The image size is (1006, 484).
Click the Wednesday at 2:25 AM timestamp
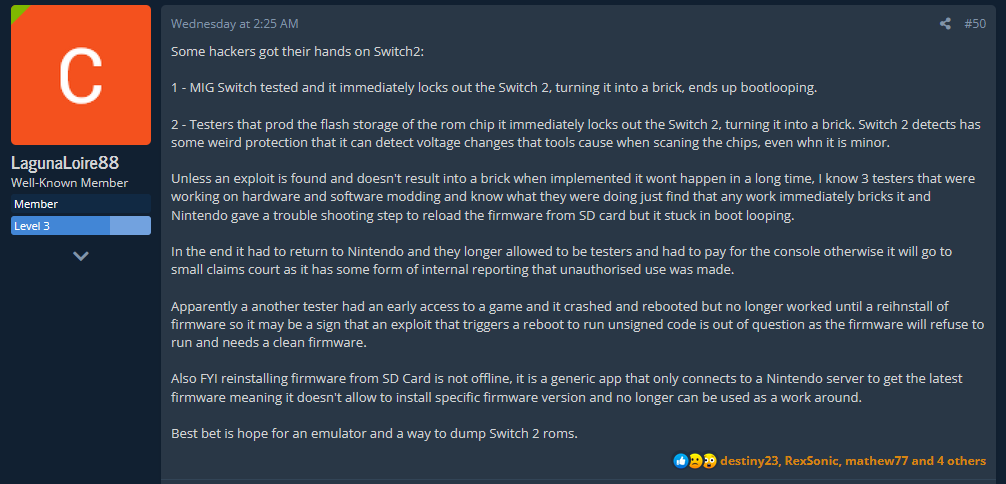235,24
